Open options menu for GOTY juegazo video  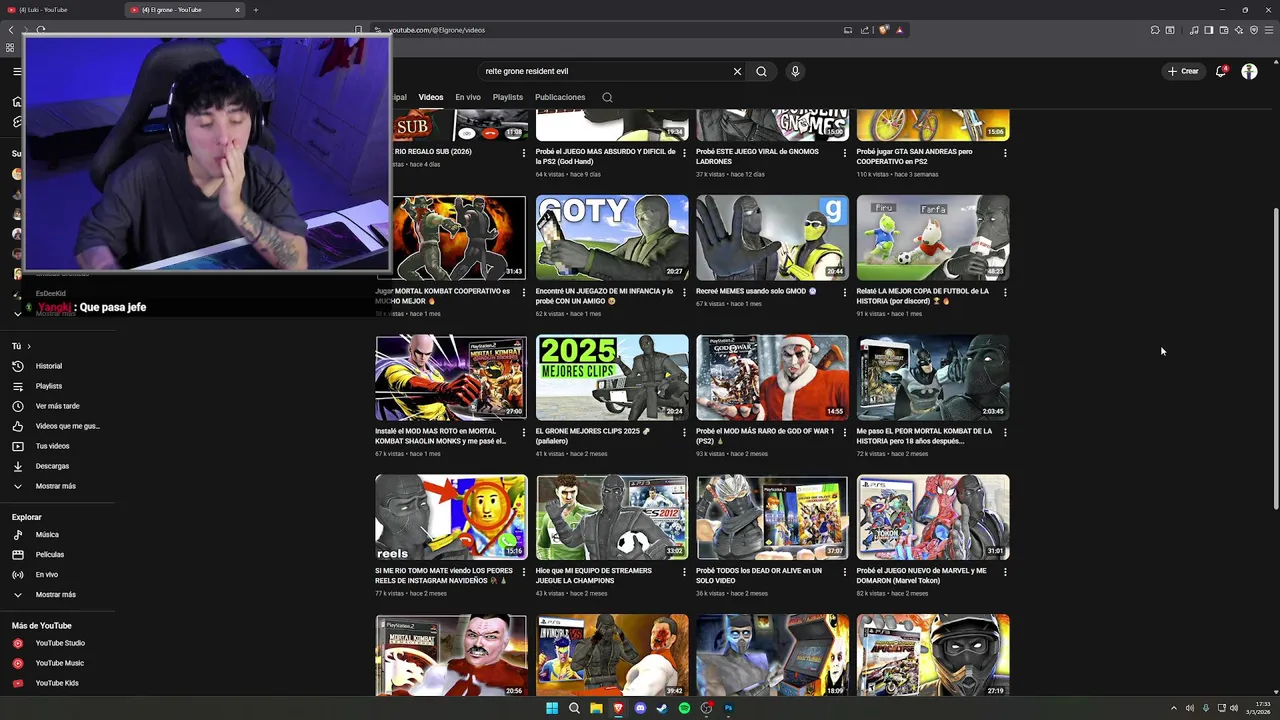tap(684, 293)
